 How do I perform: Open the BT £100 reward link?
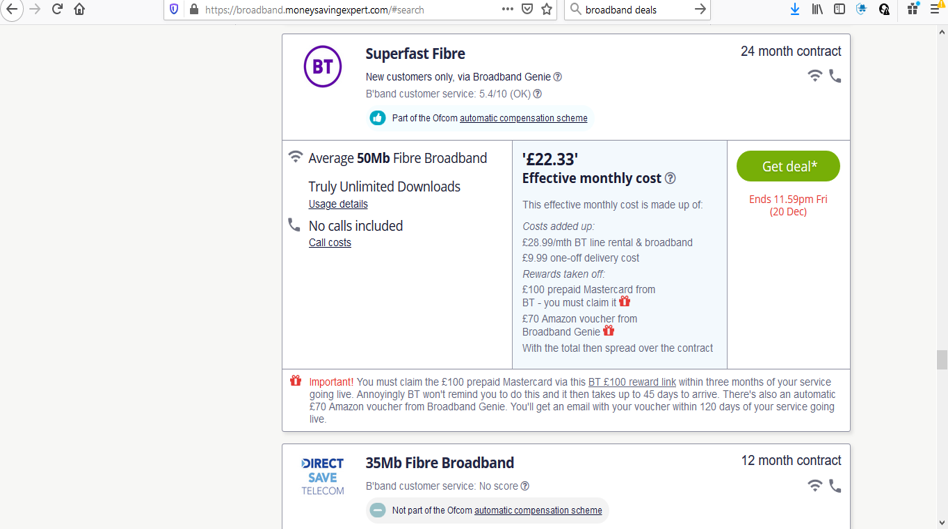(632, 381)
